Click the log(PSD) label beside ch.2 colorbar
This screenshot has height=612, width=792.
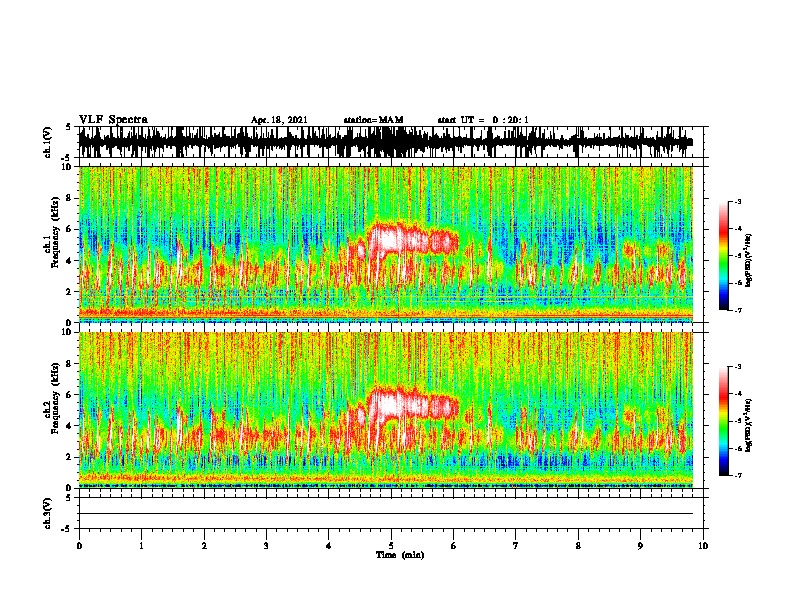click(748, 425)
